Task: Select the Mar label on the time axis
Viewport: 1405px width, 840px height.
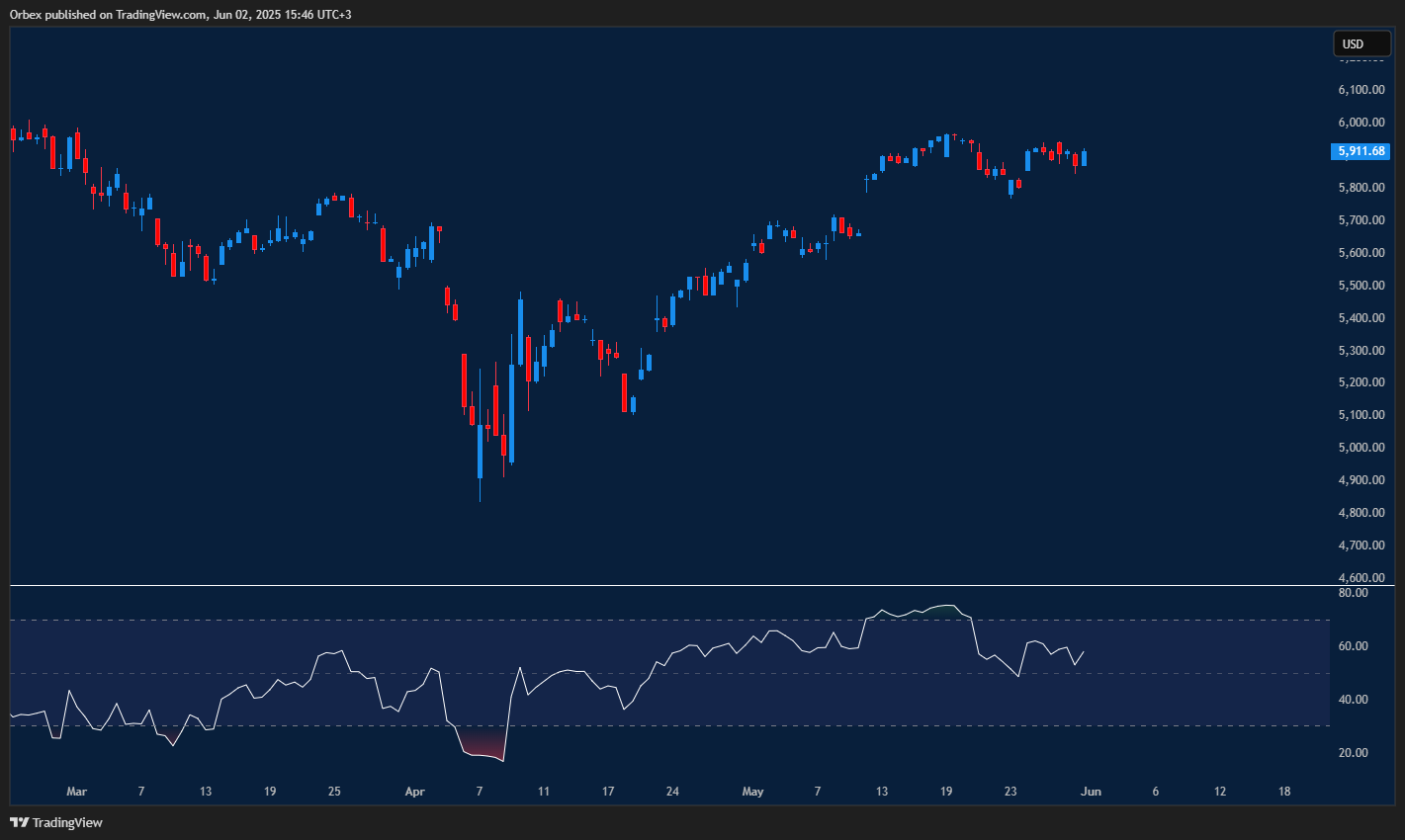Action: point(77,792)
